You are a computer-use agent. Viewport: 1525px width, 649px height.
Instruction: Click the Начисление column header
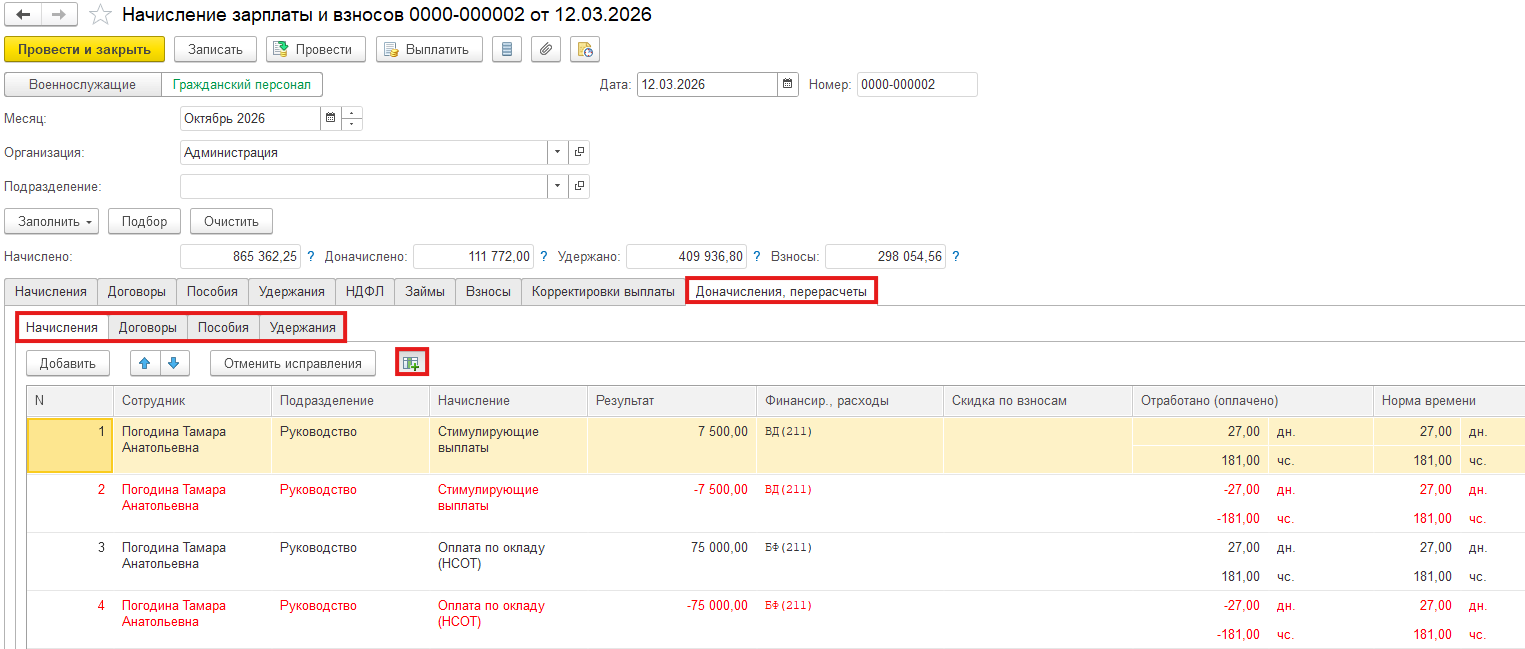pos(508,401)
